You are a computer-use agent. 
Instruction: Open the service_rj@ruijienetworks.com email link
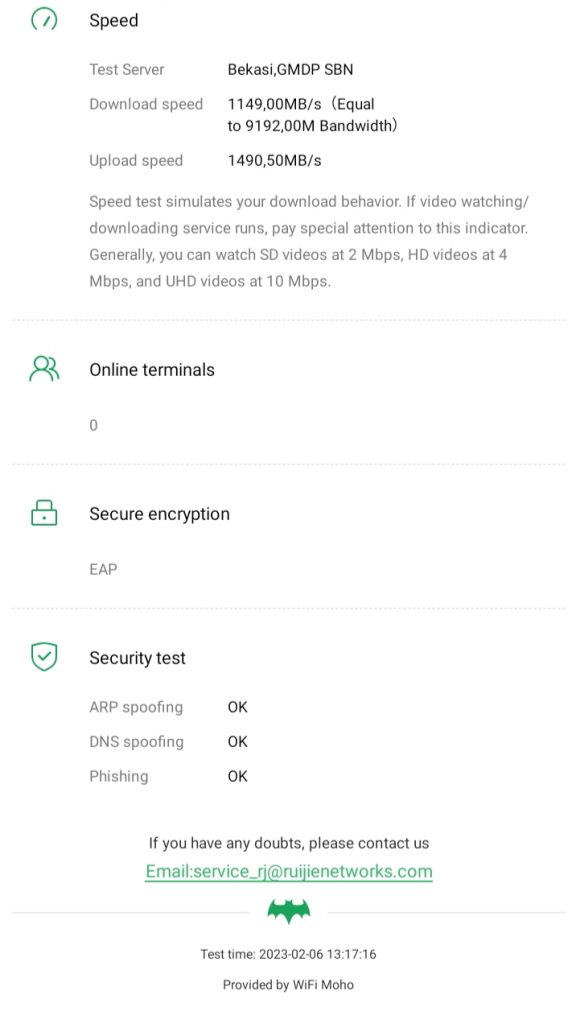[x=289, y=872]
